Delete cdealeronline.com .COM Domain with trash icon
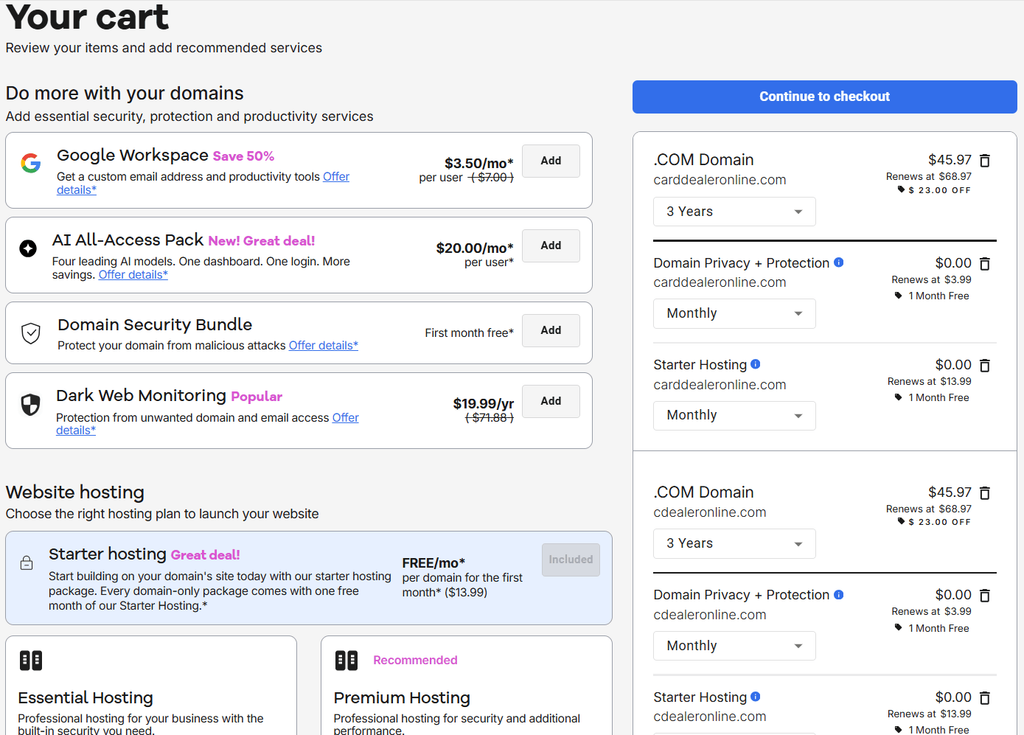The height and width of the screenshot is (735, 1024). (985, 493)
